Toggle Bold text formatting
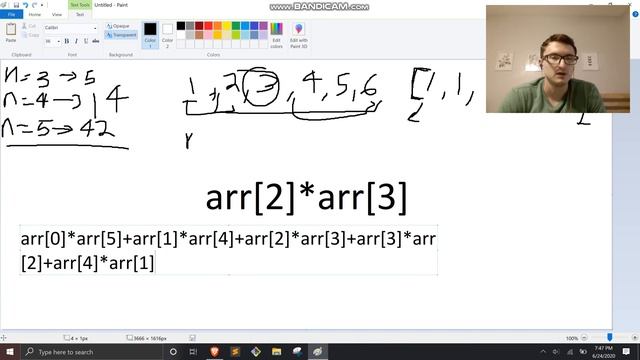This screenshot has width=640, height=360. [x=67, y=41]
